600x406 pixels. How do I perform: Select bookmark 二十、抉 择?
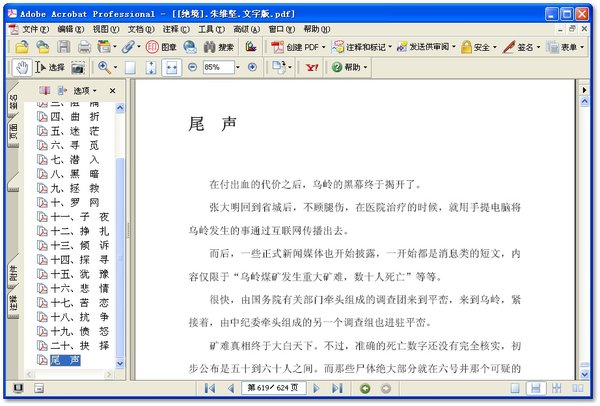73,346
